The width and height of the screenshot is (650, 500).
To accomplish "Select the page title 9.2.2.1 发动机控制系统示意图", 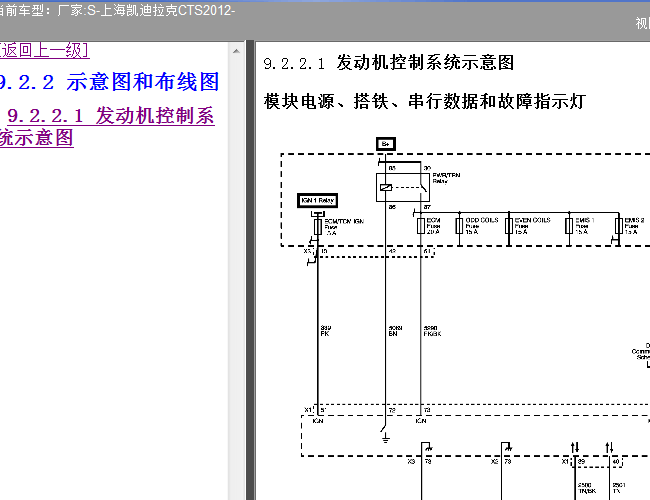I will (388, 63).
